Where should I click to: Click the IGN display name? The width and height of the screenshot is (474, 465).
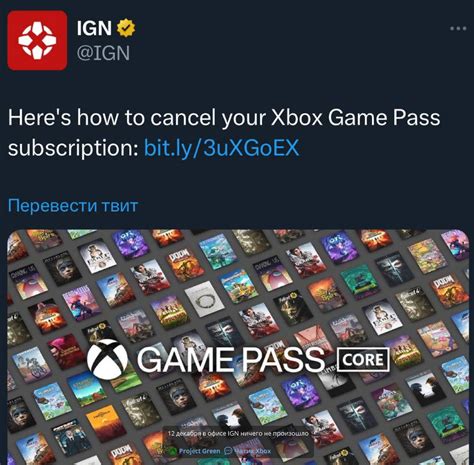94,28
